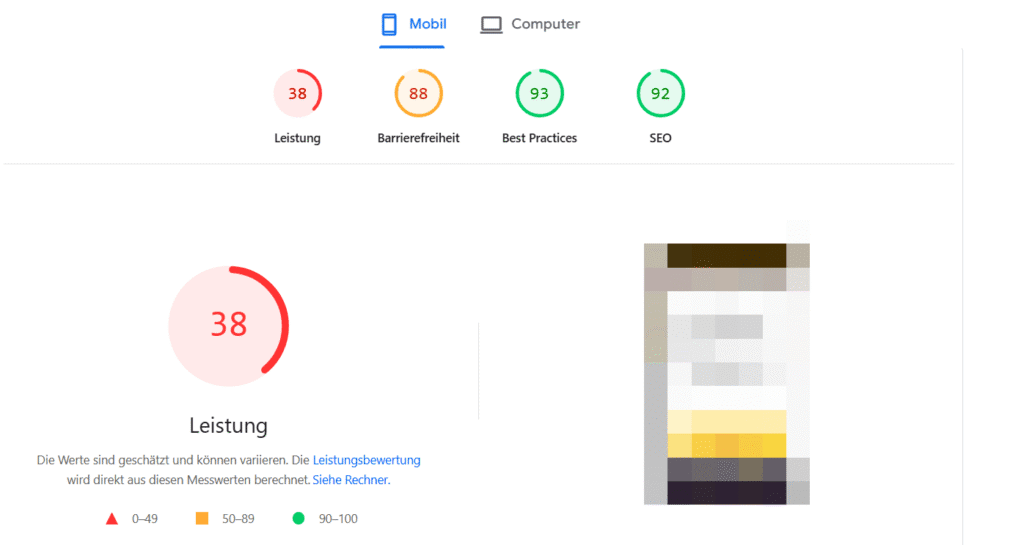Open the SEO score gauge showing 92
This screenshot has width=1024, height=545.
[660, 93]
